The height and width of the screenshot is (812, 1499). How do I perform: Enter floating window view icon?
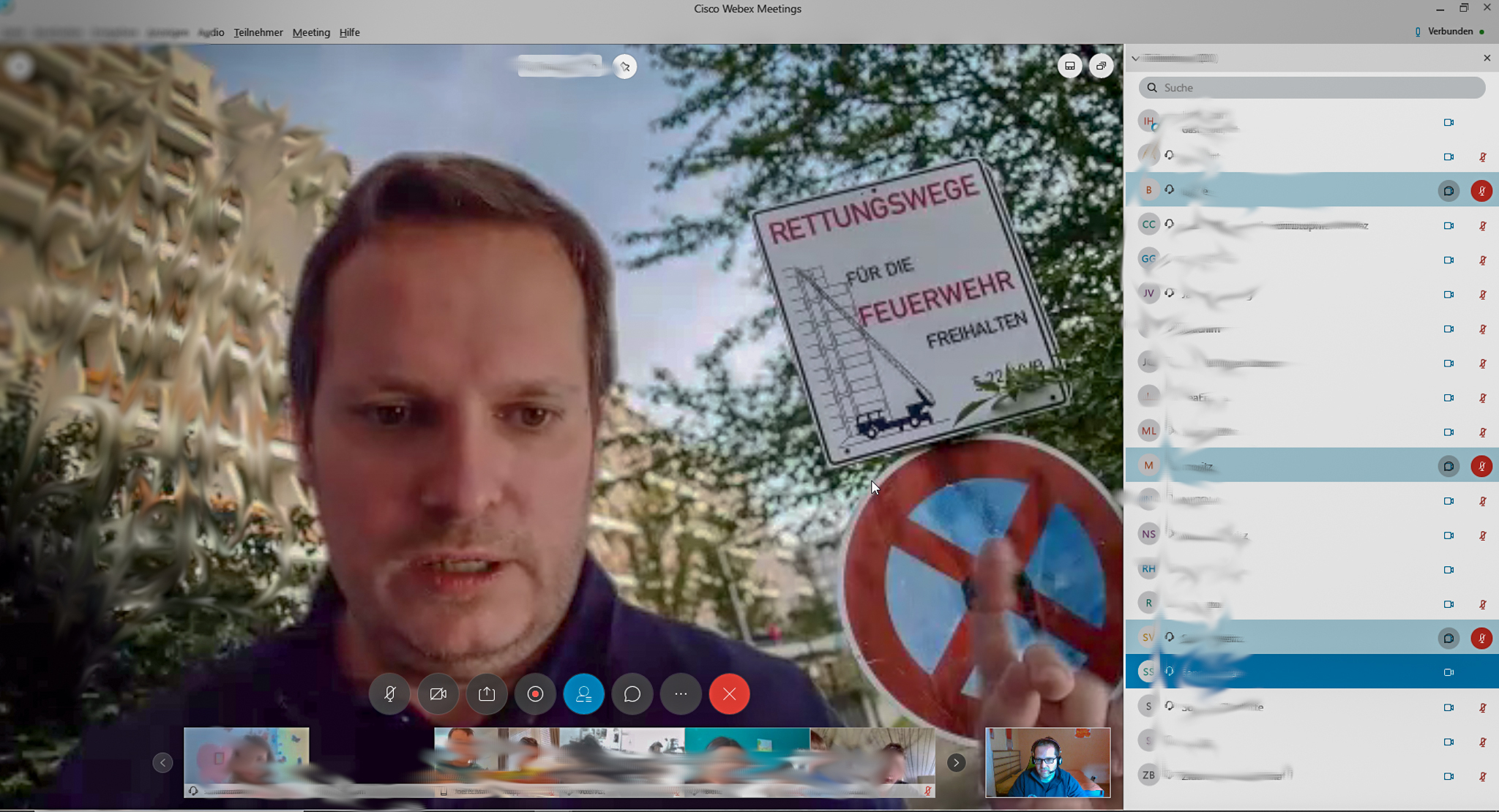pyautogui.click(x=1101, y=66)
